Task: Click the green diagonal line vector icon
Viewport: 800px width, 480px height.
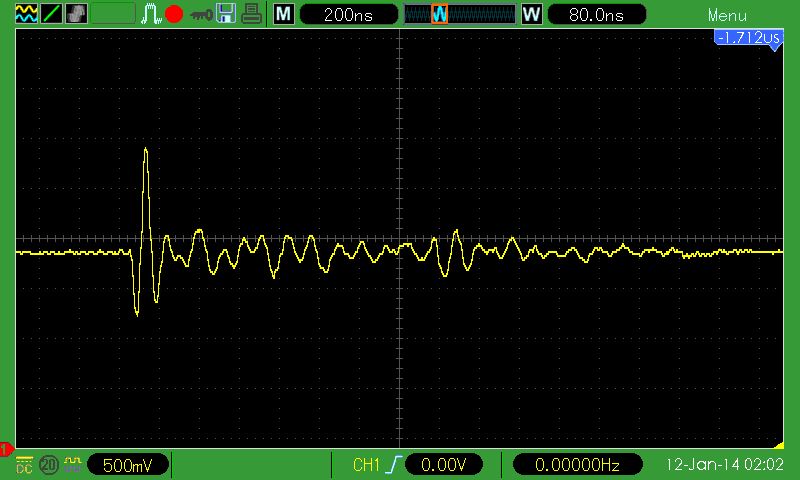Action: [51, 14]
